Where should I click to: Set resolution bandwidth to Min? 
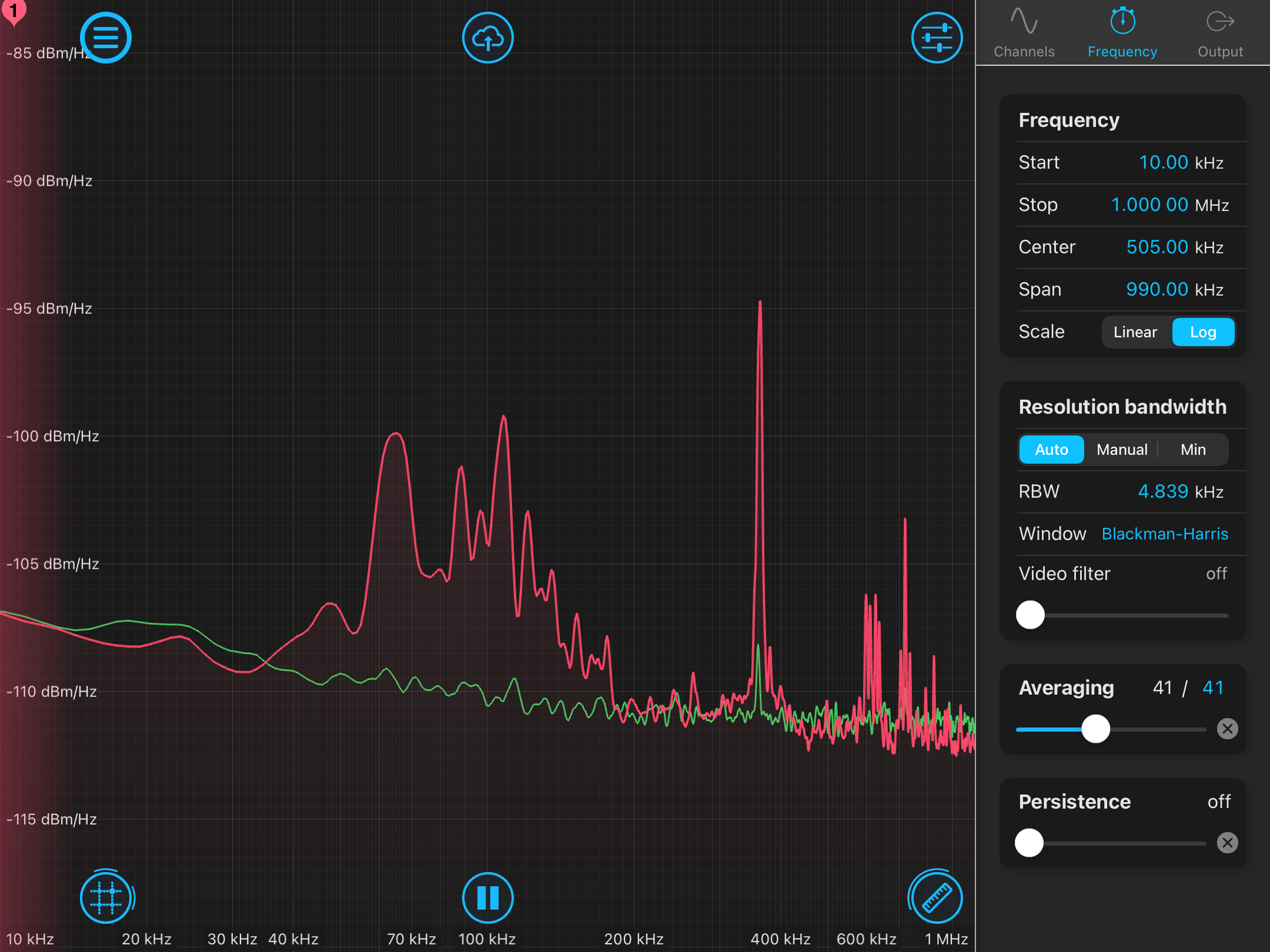click(1193, 450)
